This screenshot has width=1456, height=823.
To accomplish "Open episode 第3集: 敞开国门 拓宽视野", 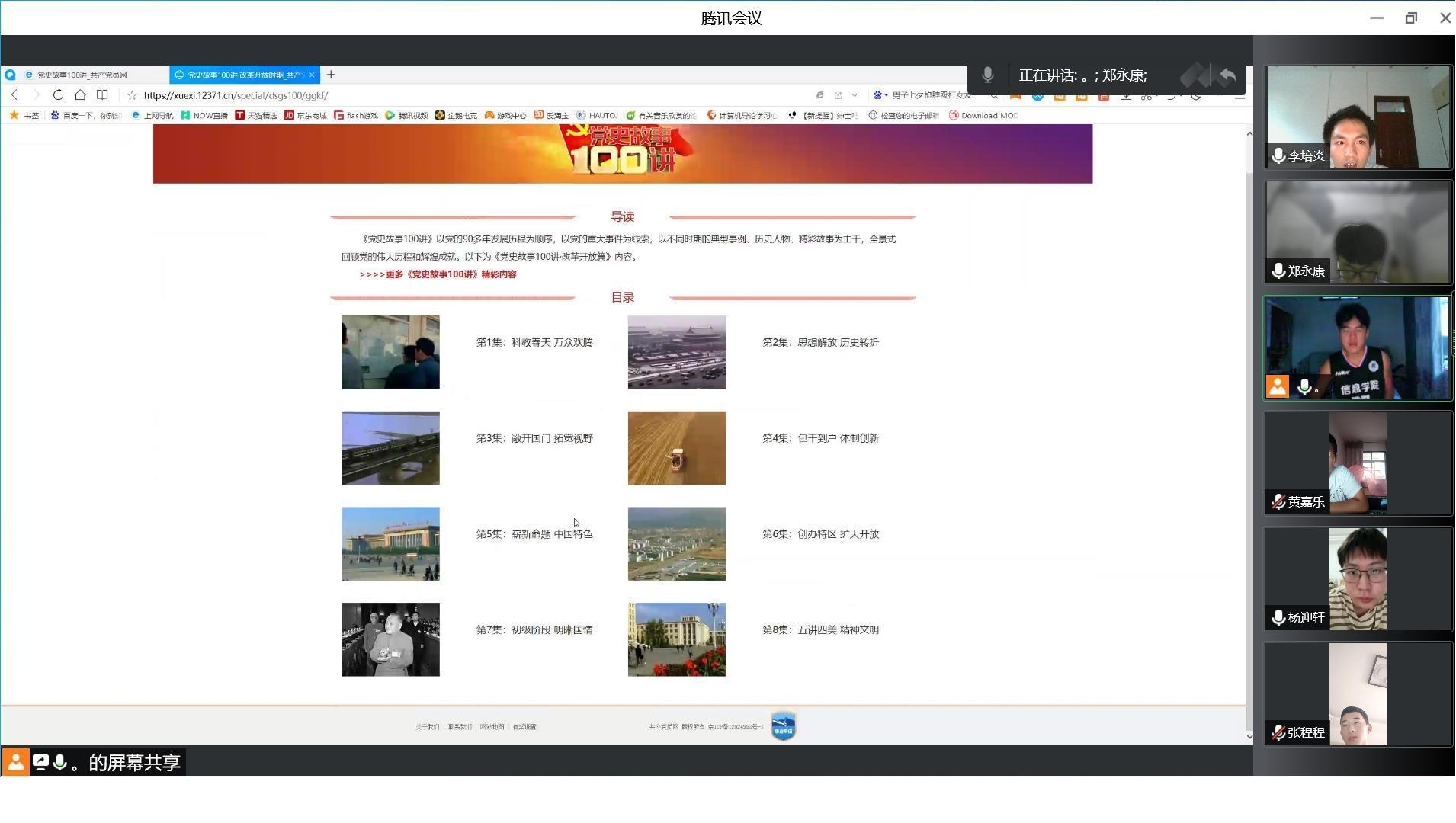I will [x=534, y=438].
